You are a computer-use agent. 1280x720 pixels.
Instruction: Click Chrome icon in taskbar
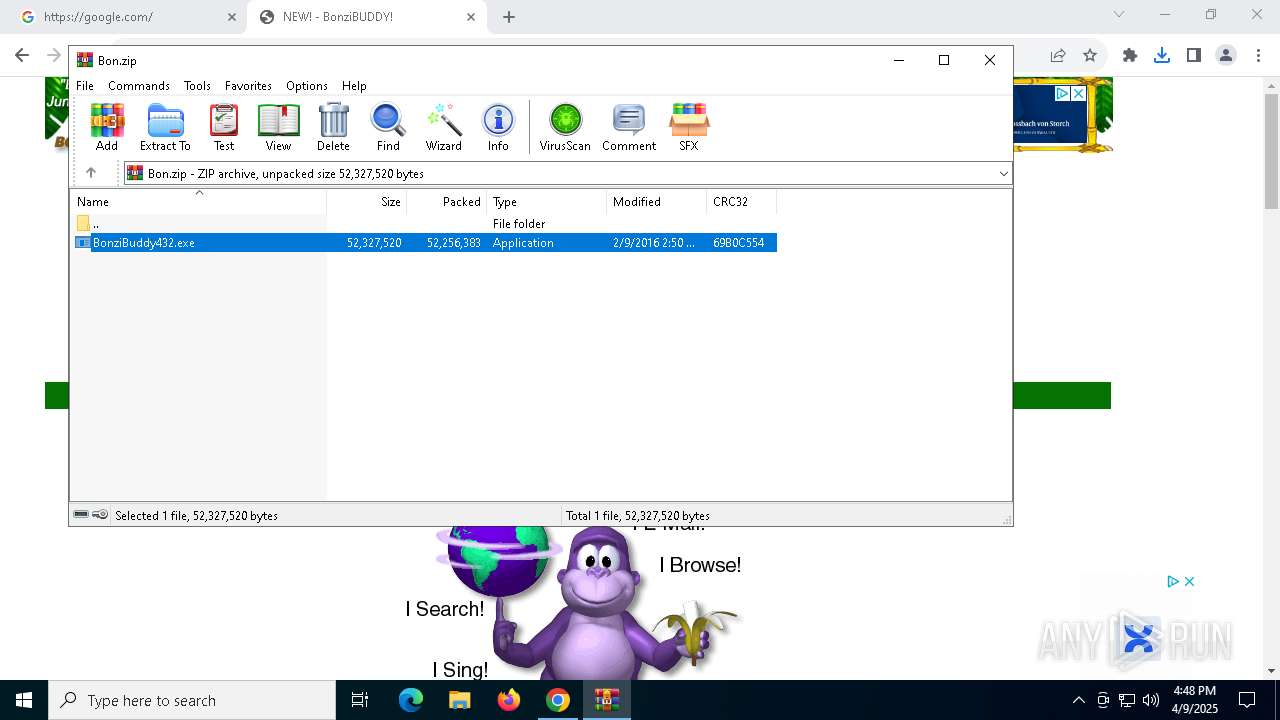(x=558, y=700)
